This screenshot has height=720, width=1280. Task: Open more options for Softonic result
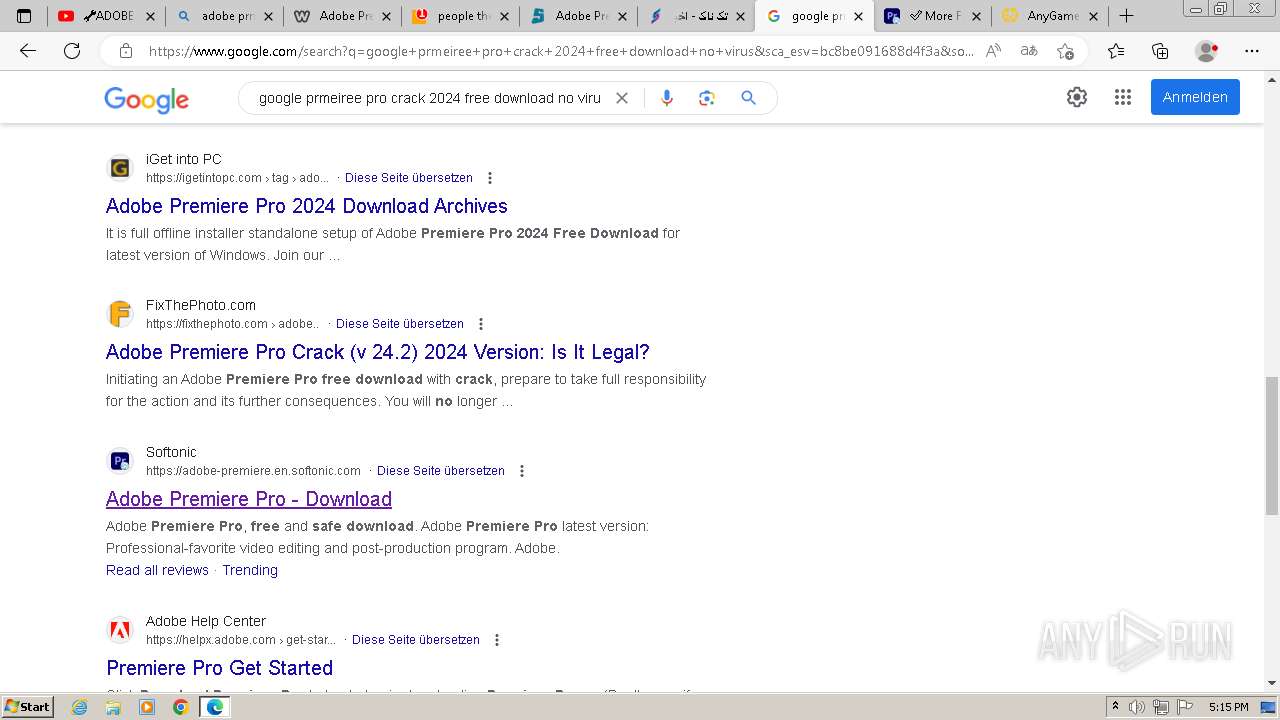pos(522,471)
